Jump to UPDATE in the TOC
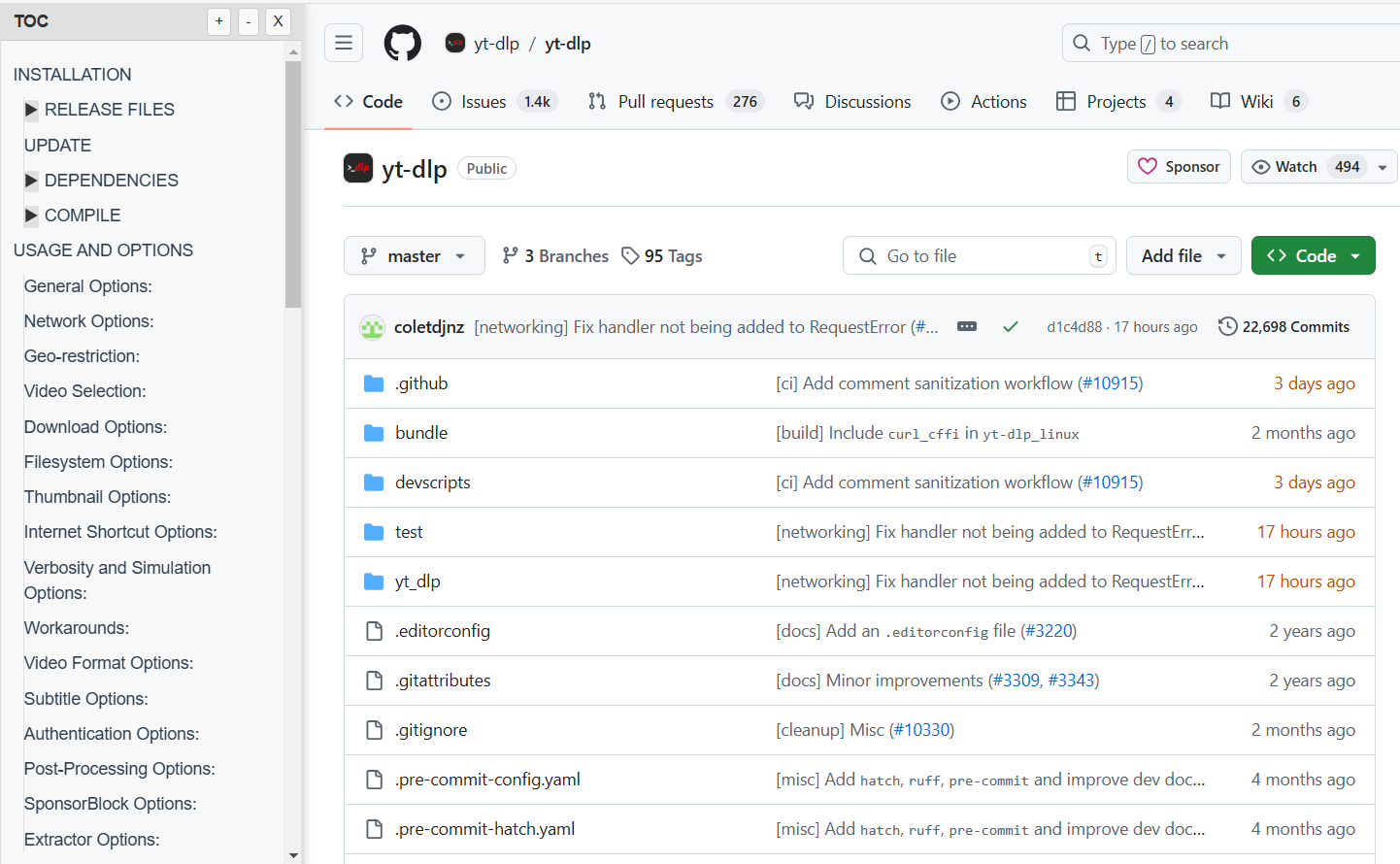 [57, 146]
